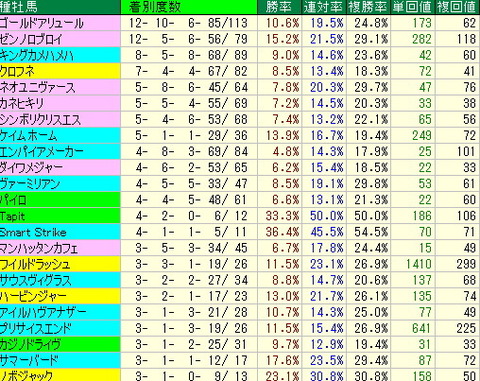The width and height of the screenshot is (480, 381).
Task: Click the 12-10-6-85/113 record for ゴールドアリュール
Action: tap(189, 23)
